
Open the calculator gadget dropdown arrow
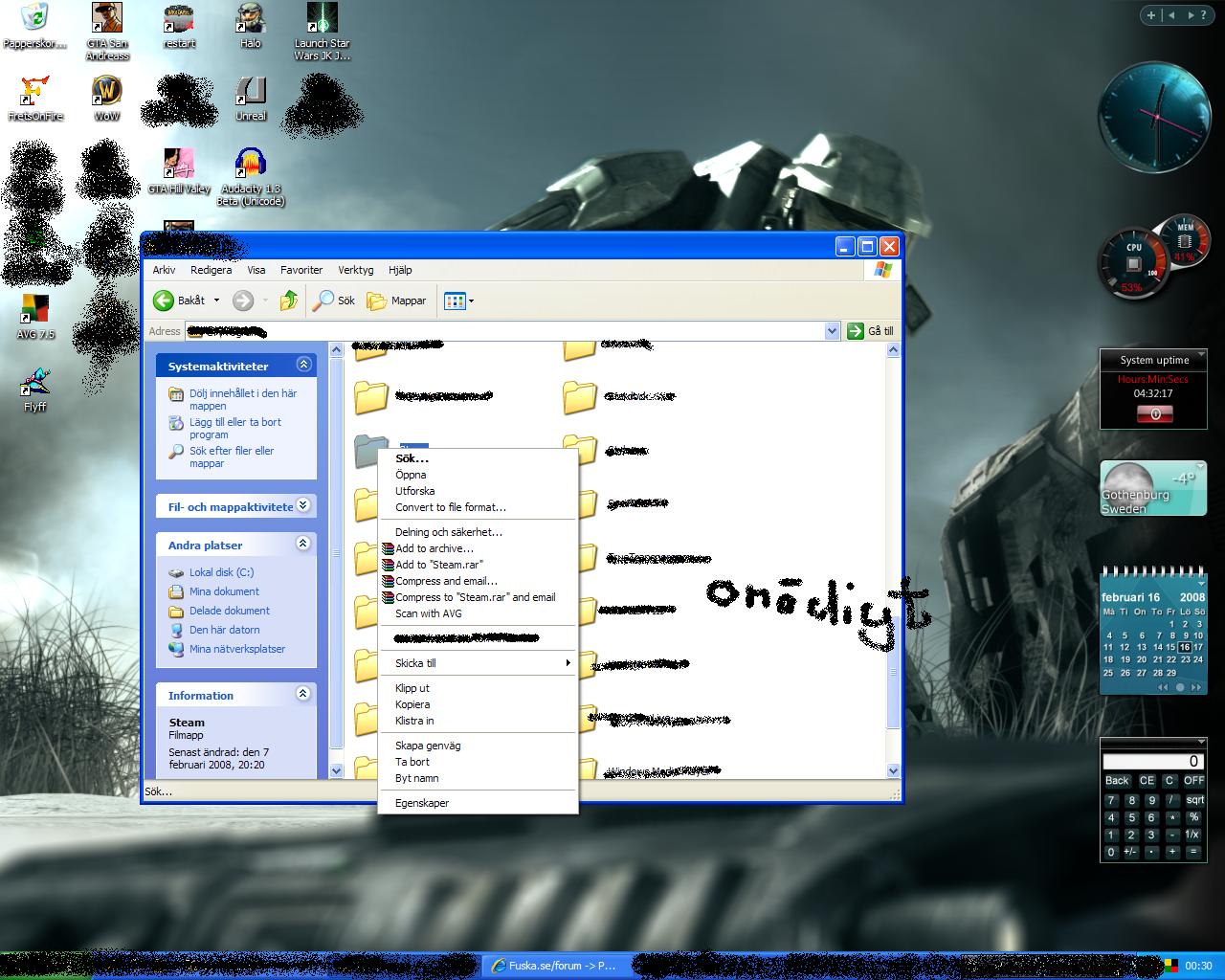click(x=1200, y=742)
